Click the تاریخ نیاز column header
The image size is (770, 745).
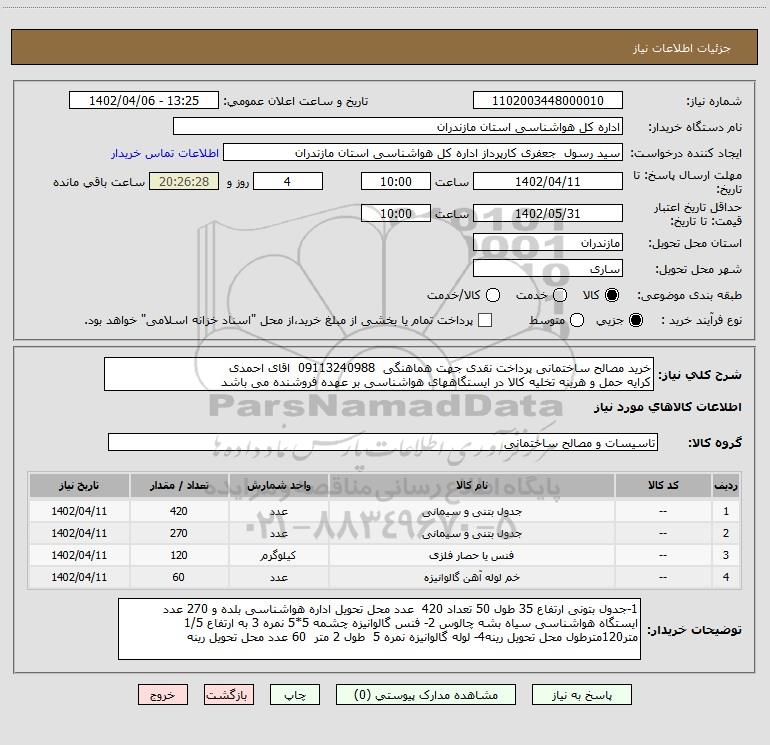[x=79, y=486]
